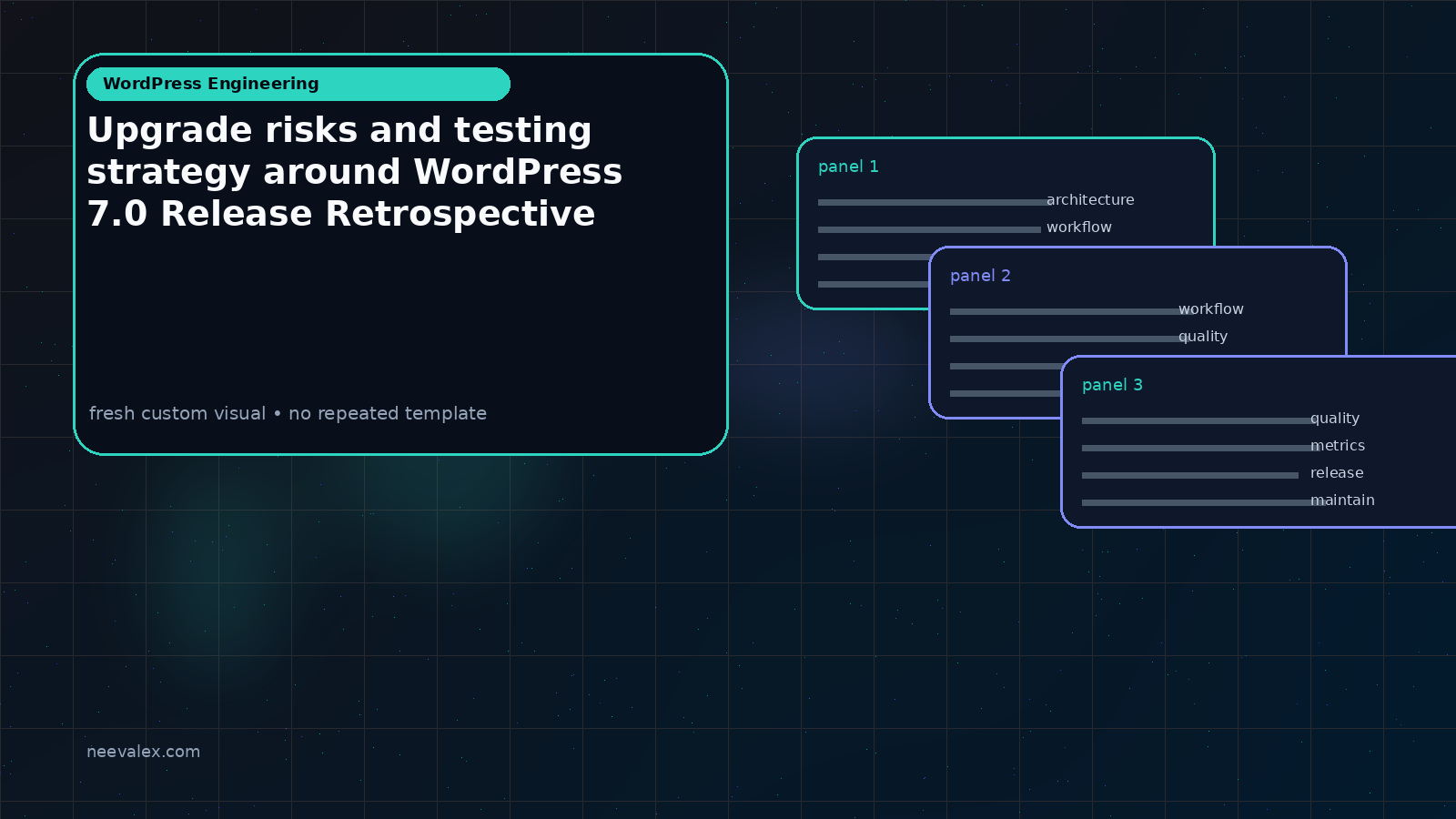This screenshot has height=819, width=1456.
Task: Click the 'fresh custom visual' subtitle text
Action: pos(288,413)
